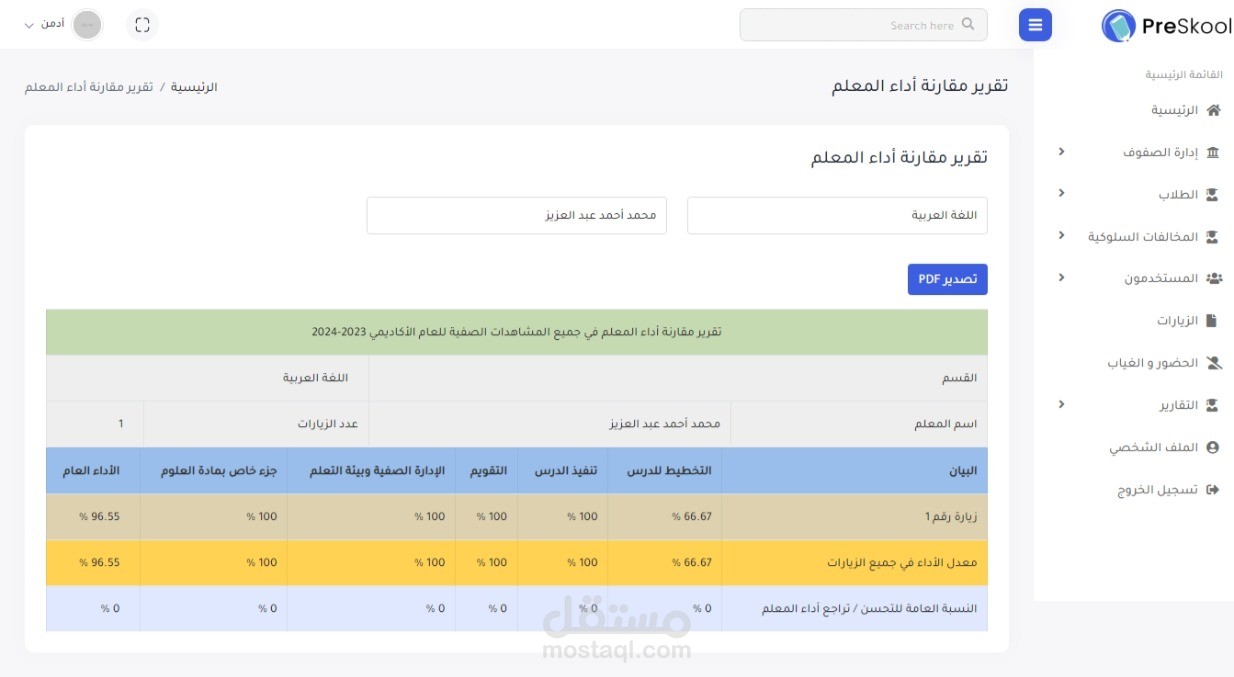This screenshot has width=1234, height=677.
Task: Click the icon beside الحضور و الغياب
Action: 1213,363
